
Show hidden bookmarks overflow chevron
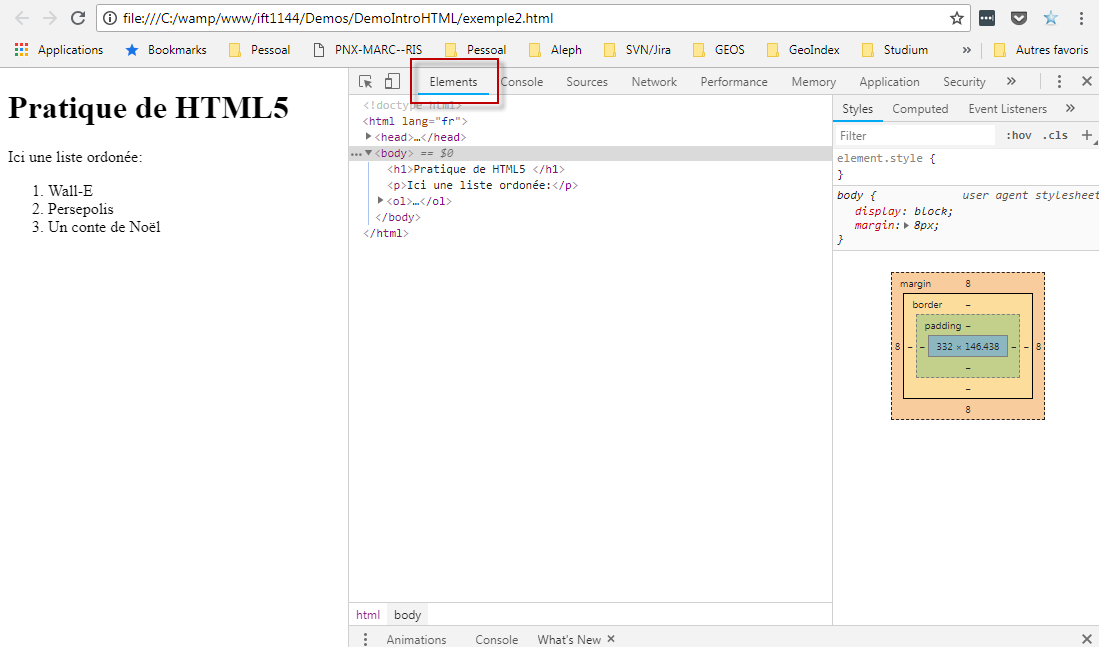967,50
